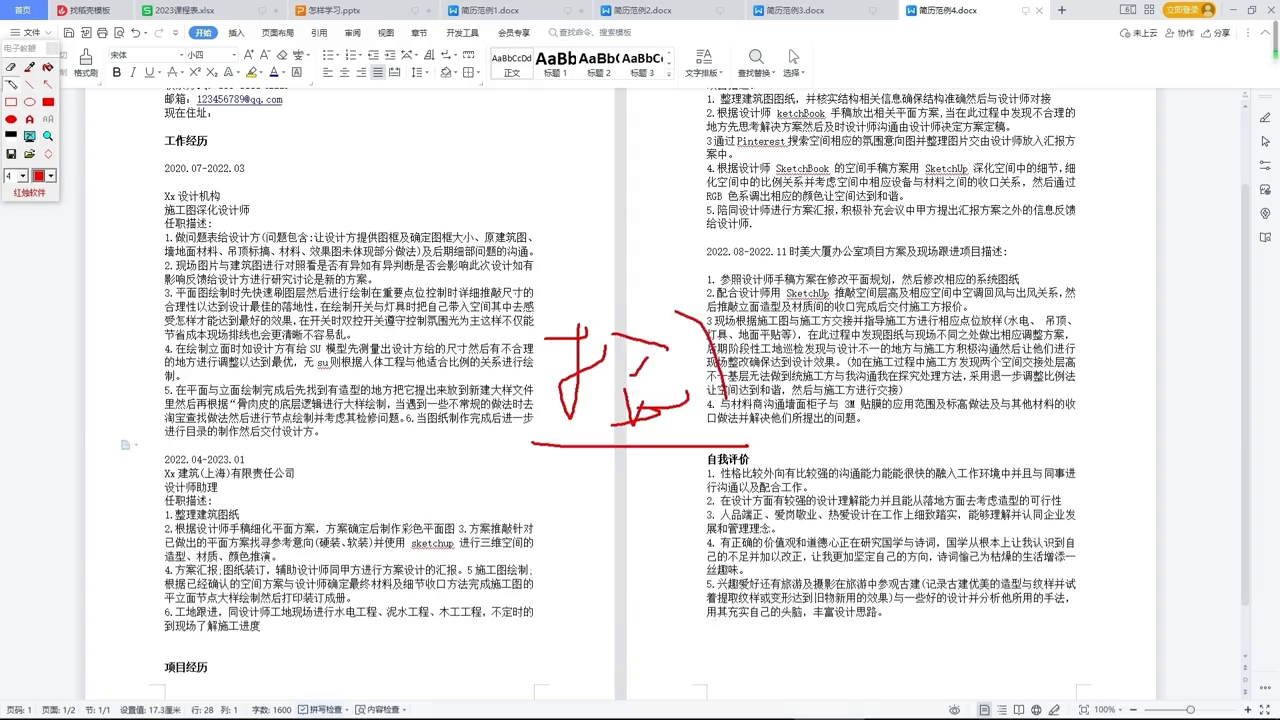Expand the styles gallery list
Image resolution: width=1280 pixels, height=720 pixels.
click(669, 73)
